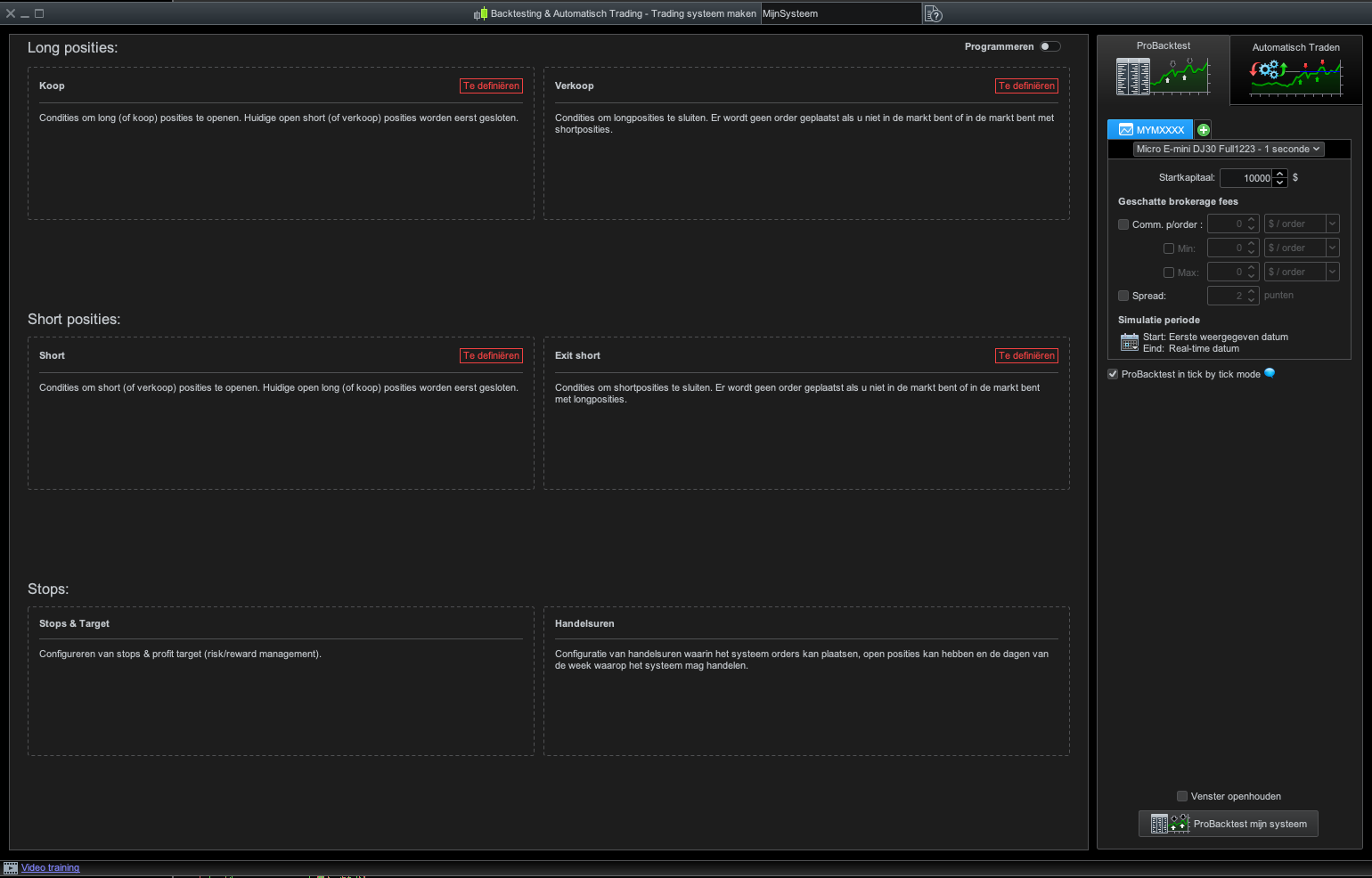Click the 'Long posities:' heading
Screen dimensions: 1372x878
[x=72, y=48]
